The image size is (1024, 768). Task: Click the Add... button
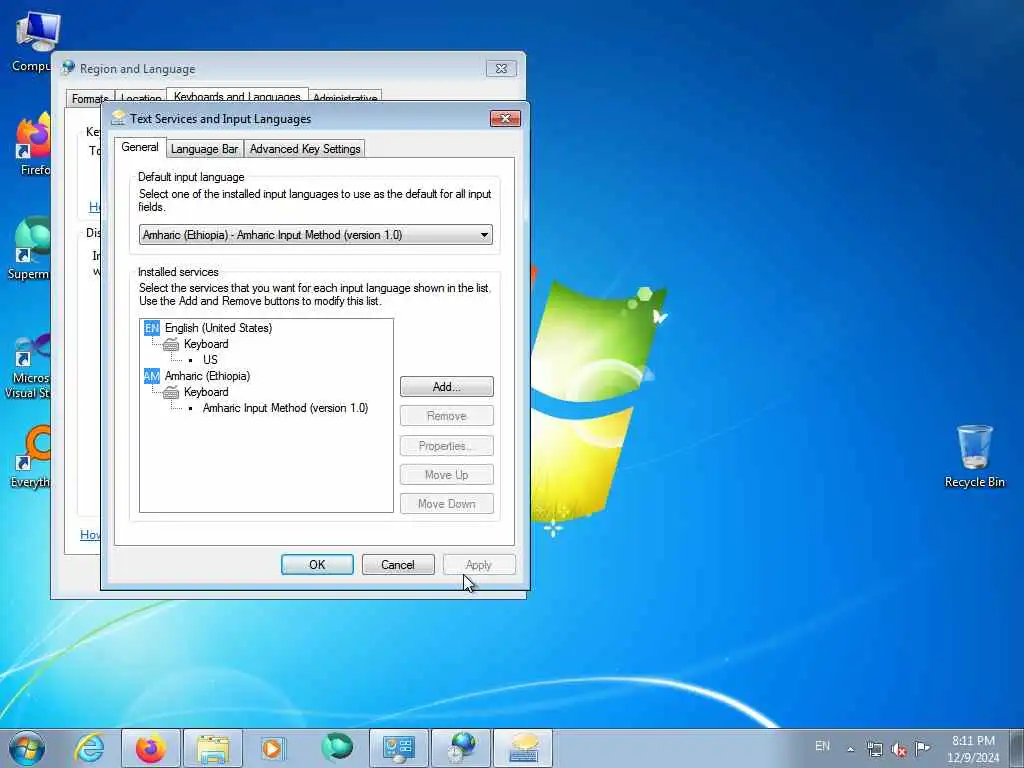(447, 387)
